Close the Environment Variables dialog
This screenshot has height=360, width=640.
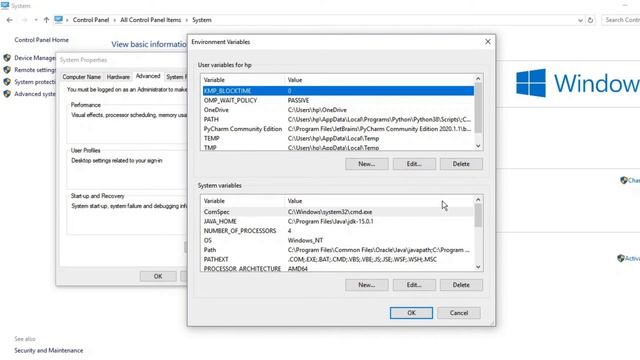(488, 42)
